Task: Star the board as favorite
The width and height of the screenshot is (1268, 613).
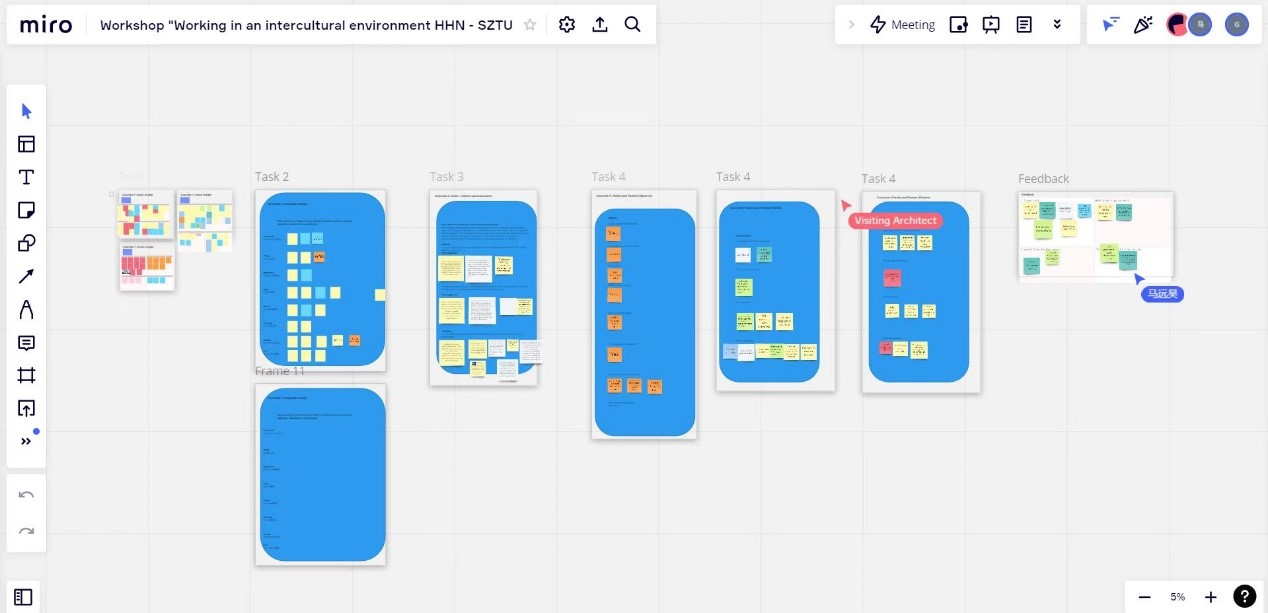Action: [530, 25]
